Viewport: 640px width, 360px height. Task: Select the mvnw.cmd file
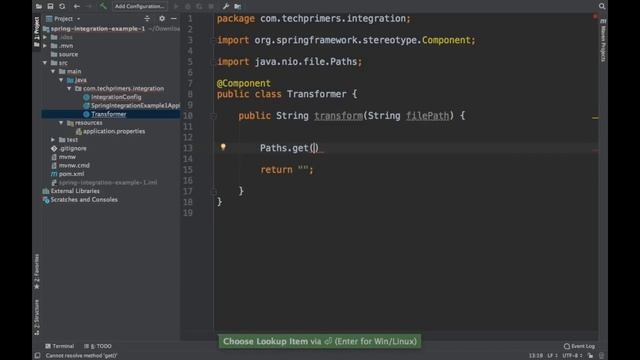tap(74, 165)
